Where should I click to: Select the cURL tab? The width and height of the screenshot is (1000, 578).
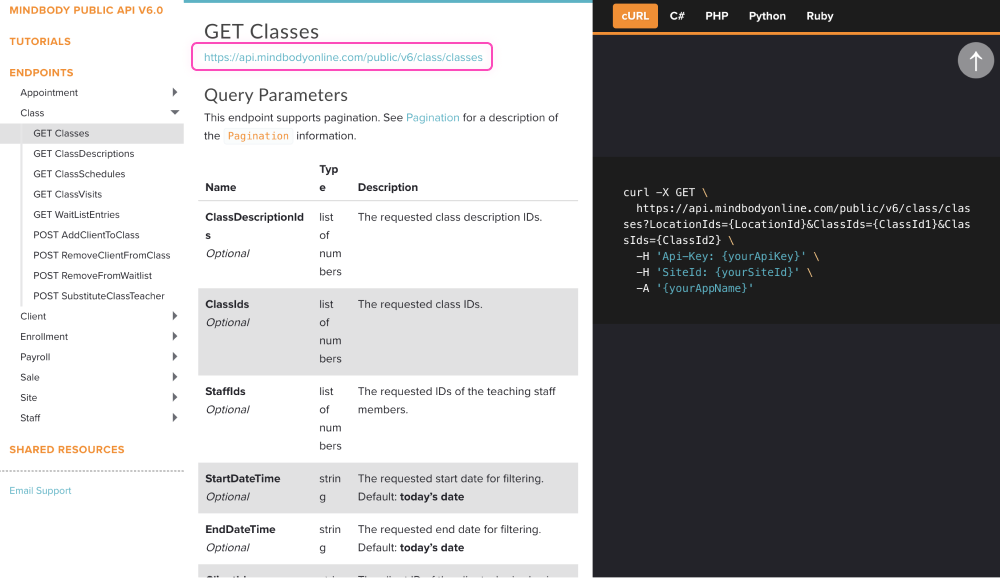635,16
